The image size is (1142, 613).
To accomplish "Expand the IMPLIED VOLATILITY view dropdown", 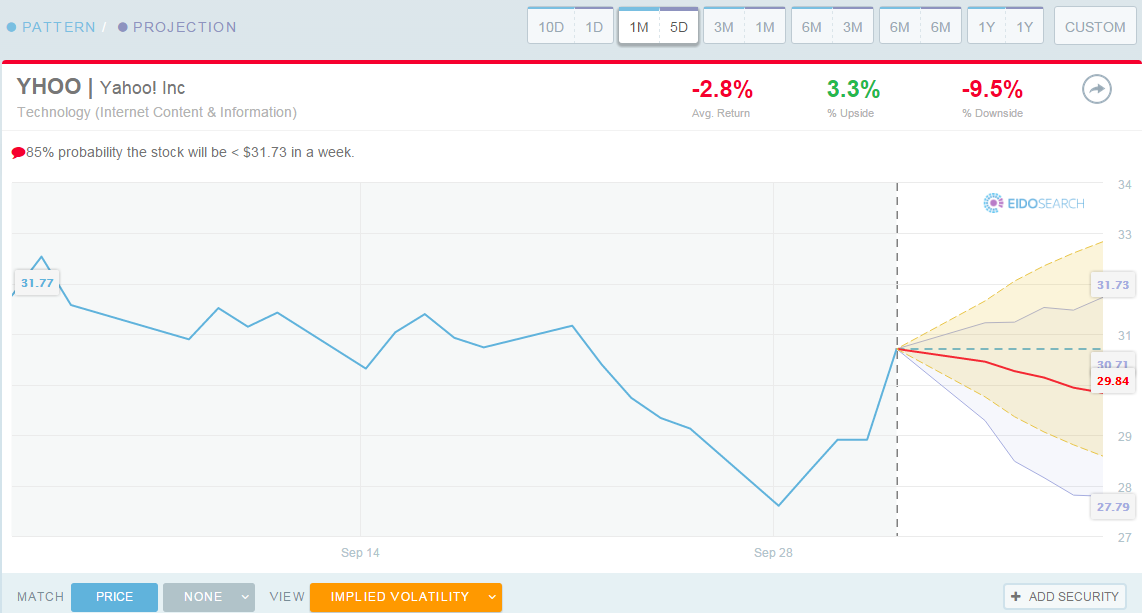I will click(406, 597).
